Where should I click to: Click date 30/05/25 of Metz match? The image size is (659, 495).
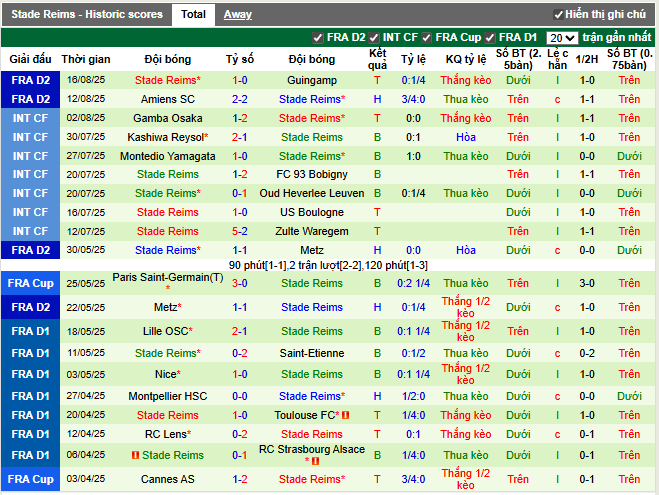coord(86,250)
